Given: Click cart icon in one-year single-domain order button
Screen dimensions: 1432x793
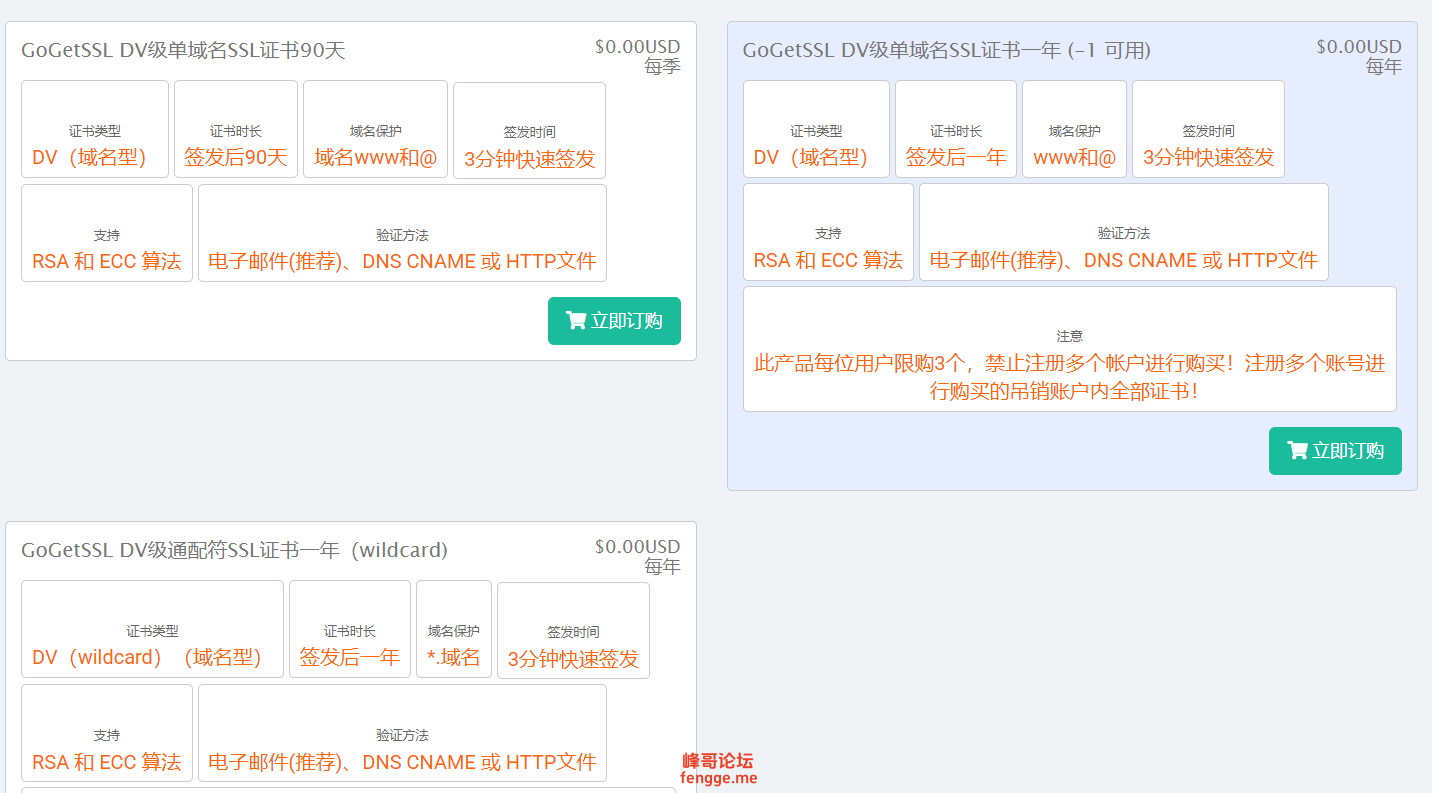Looking at the screenshot, I should tap(1297, 450).
